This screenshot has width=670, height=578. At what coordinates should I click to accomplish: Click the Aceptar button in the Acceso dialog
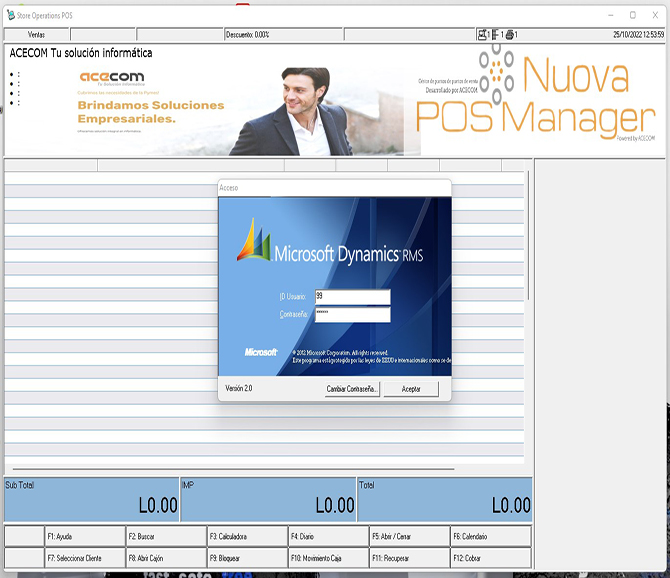[x=411, y=389]
